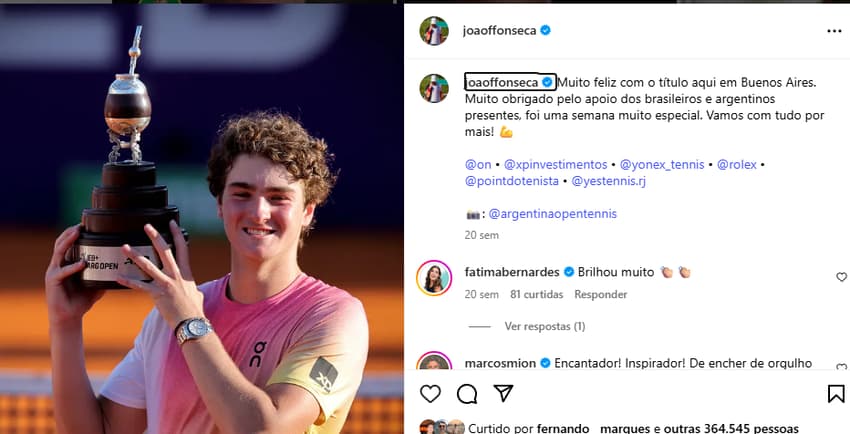Click the joaoffonseca username in header
The width and height of the screenshot is (850, 434).
point(499,31)
